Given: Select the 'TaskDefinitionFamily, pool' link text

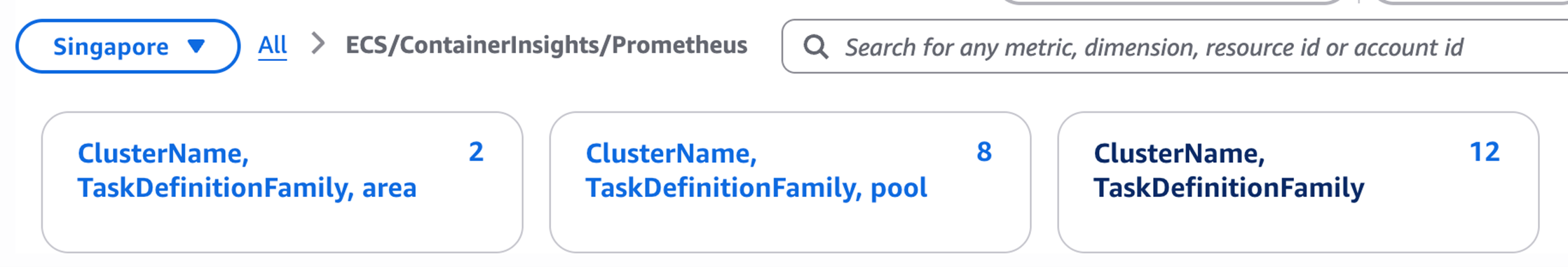Looking at the screenshot, I should click(756, 188).
